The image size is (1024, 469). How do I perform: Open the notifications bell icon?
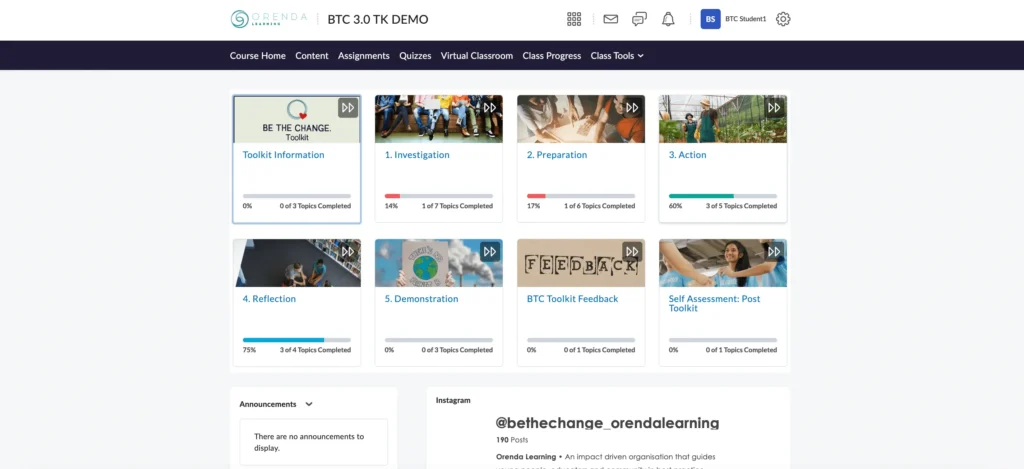click(668, 19)
